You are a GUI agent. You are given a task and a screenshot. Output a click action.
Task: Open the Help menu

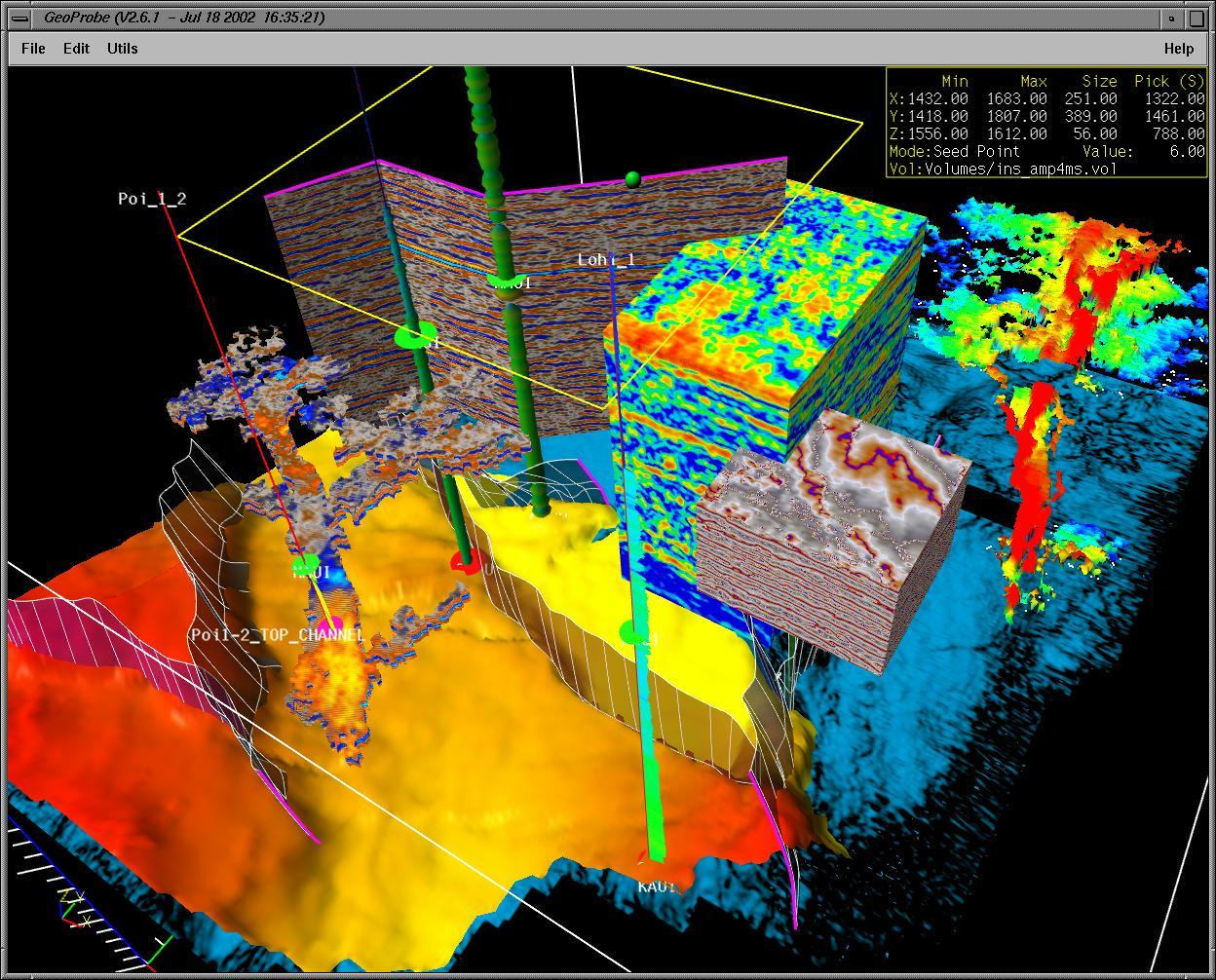click(x=1178, y=49)
